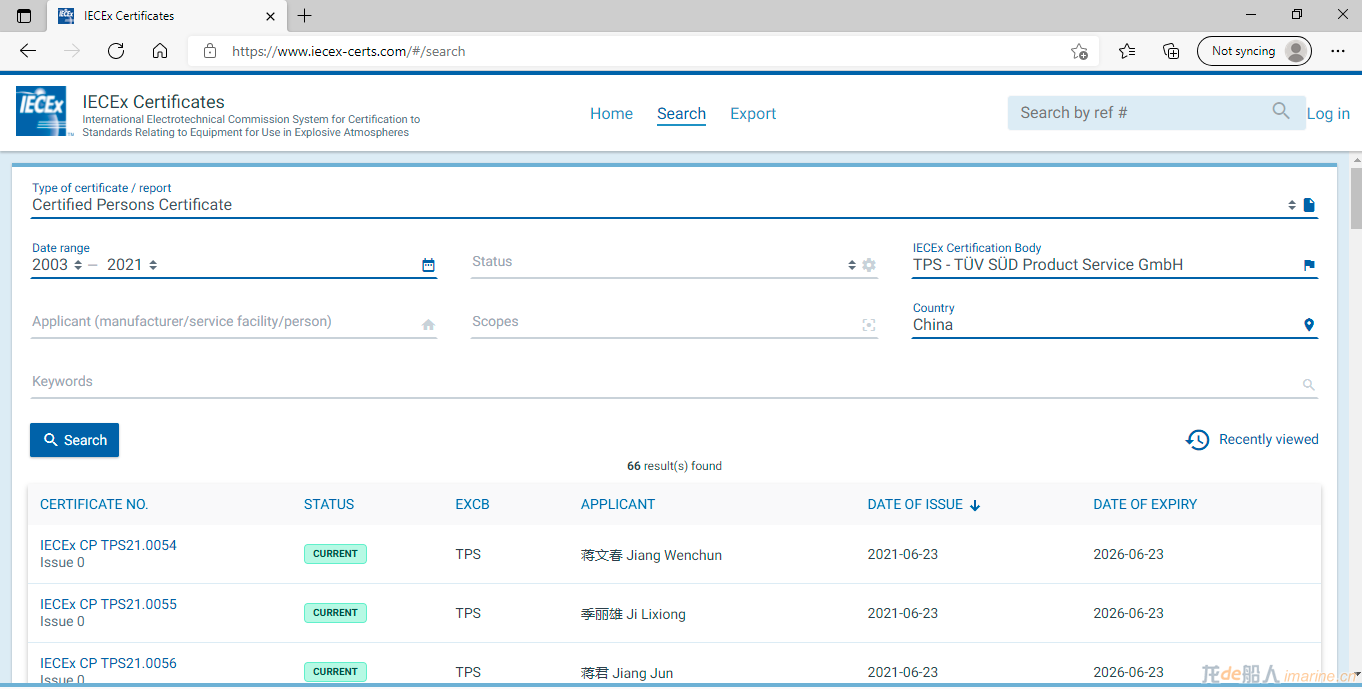Image resolution: width=1362 pixels, height=689 pixels.
Task: Click Not syncing profile button
Action: pos(1254,51)
